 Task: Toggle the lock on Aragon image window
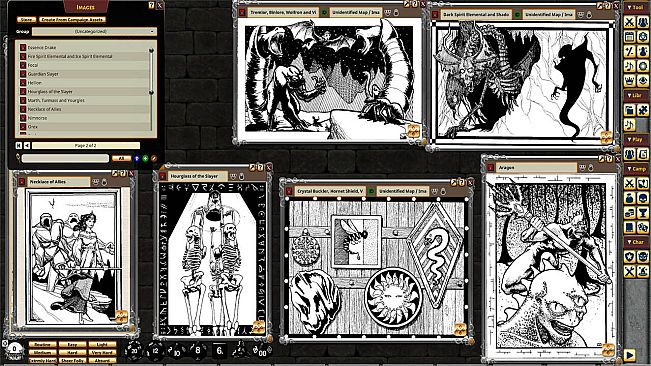click(x=590, y=167)
